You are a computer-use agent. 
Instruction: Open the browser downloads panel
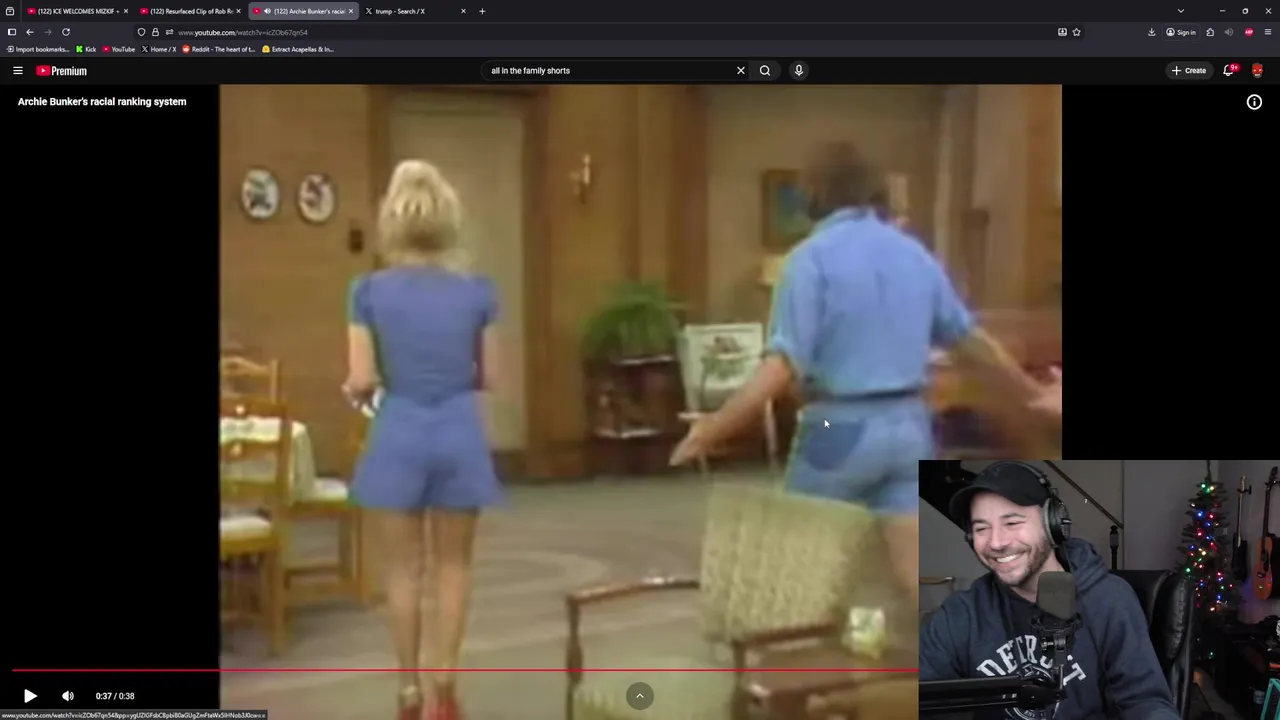tap(1152, 32)
